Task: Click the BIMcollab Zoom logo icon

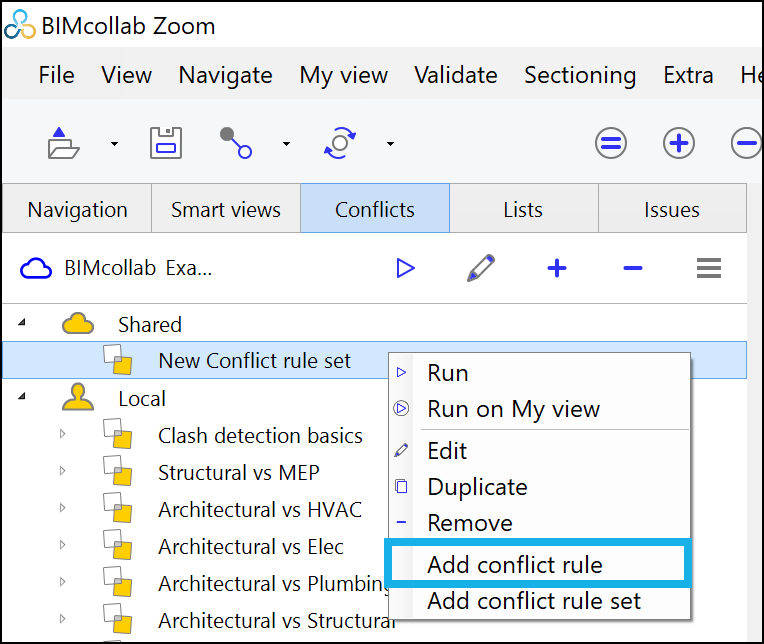Action: pos(19,24)
